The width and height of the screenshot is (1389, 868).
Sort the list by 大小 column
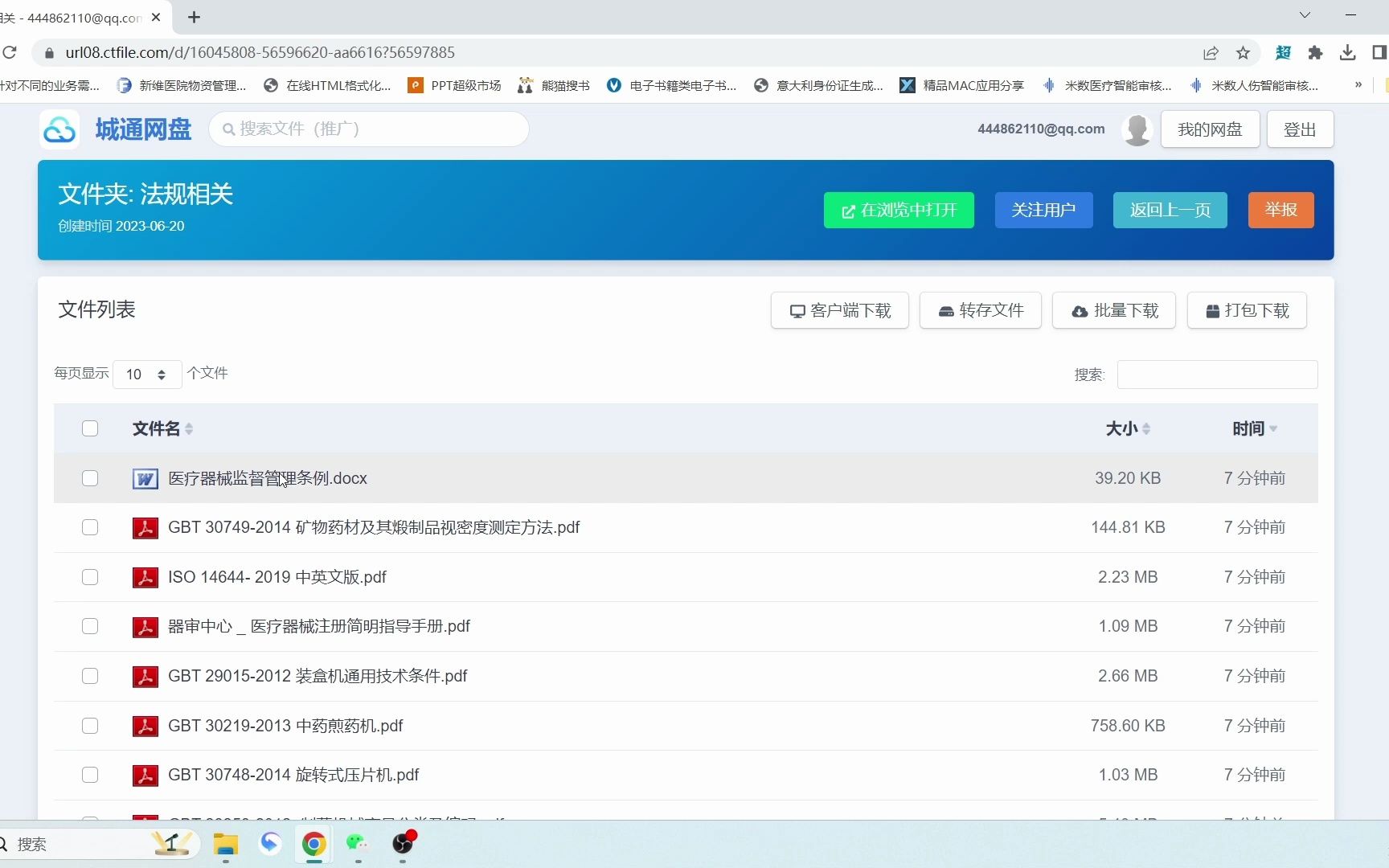click(1128, 428)
